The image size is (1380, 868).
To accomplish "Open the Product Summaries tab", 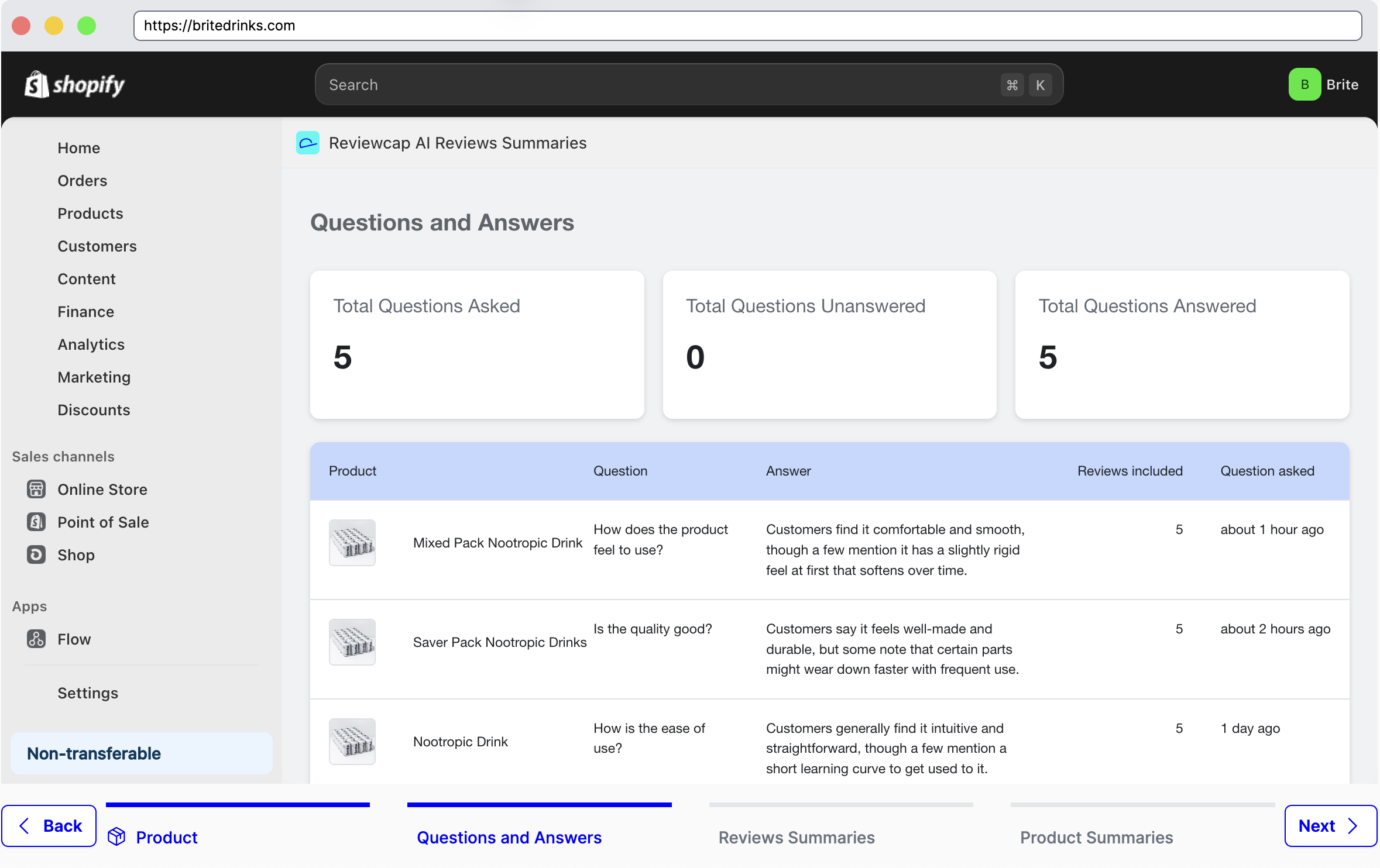I will [1096, 836].
